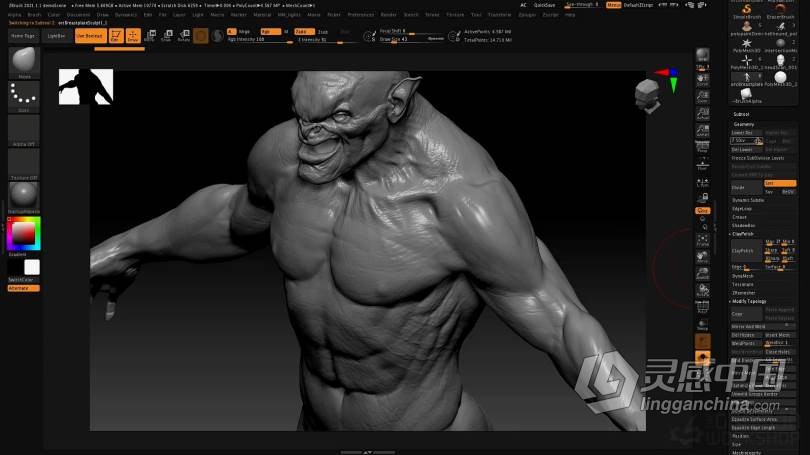Screen dimensions: 810x455
Task: Toggle the Persp perspective icon
Action: click(x=703, y=147)
